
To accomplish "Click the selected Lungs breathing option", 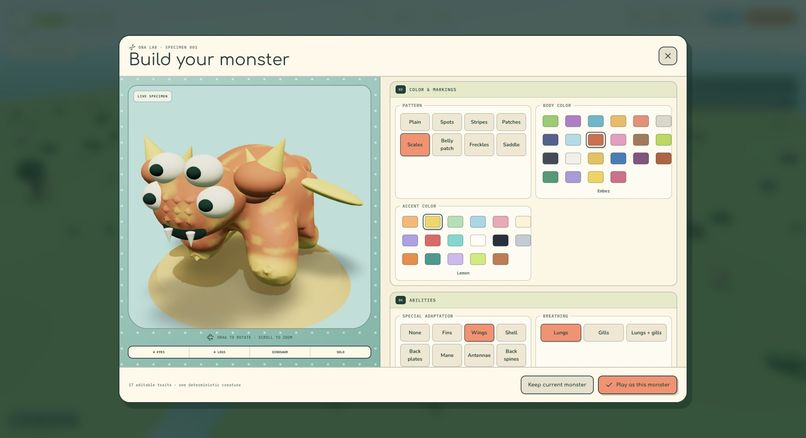I will click(x=560, y=333).
